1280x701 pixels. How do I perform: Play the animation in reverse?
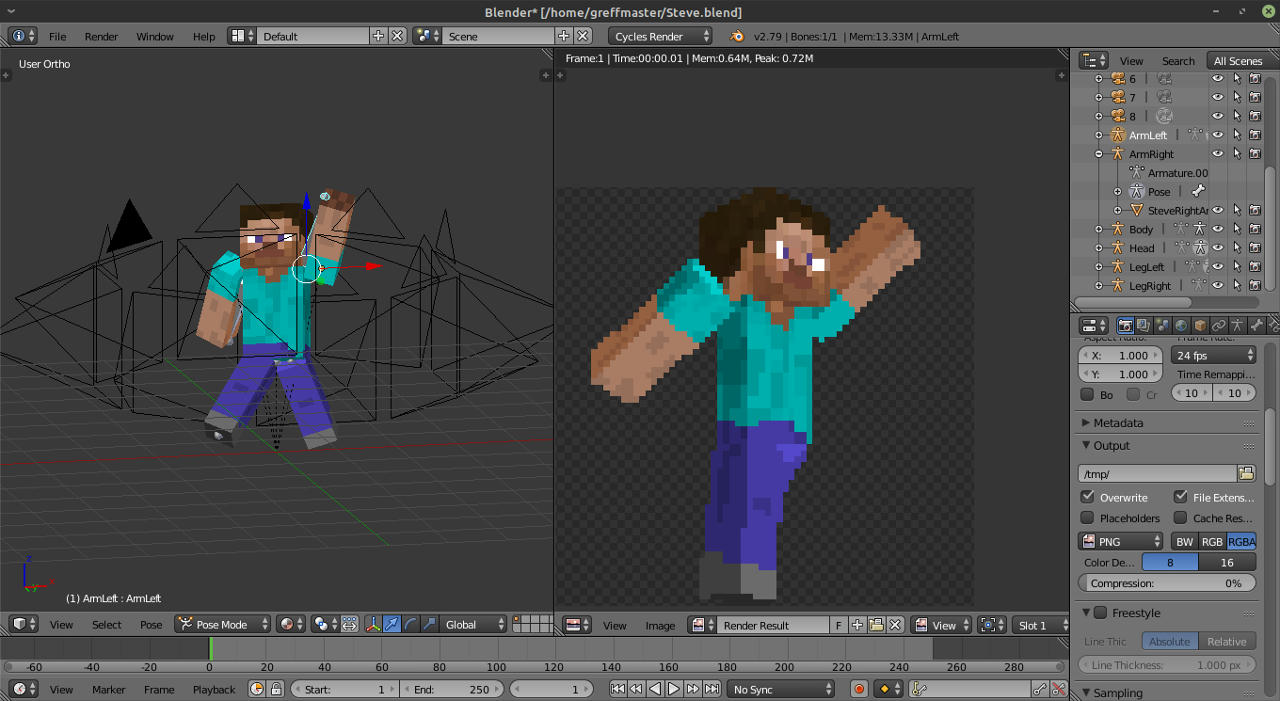pyautogui.click(x=655, y=688)
